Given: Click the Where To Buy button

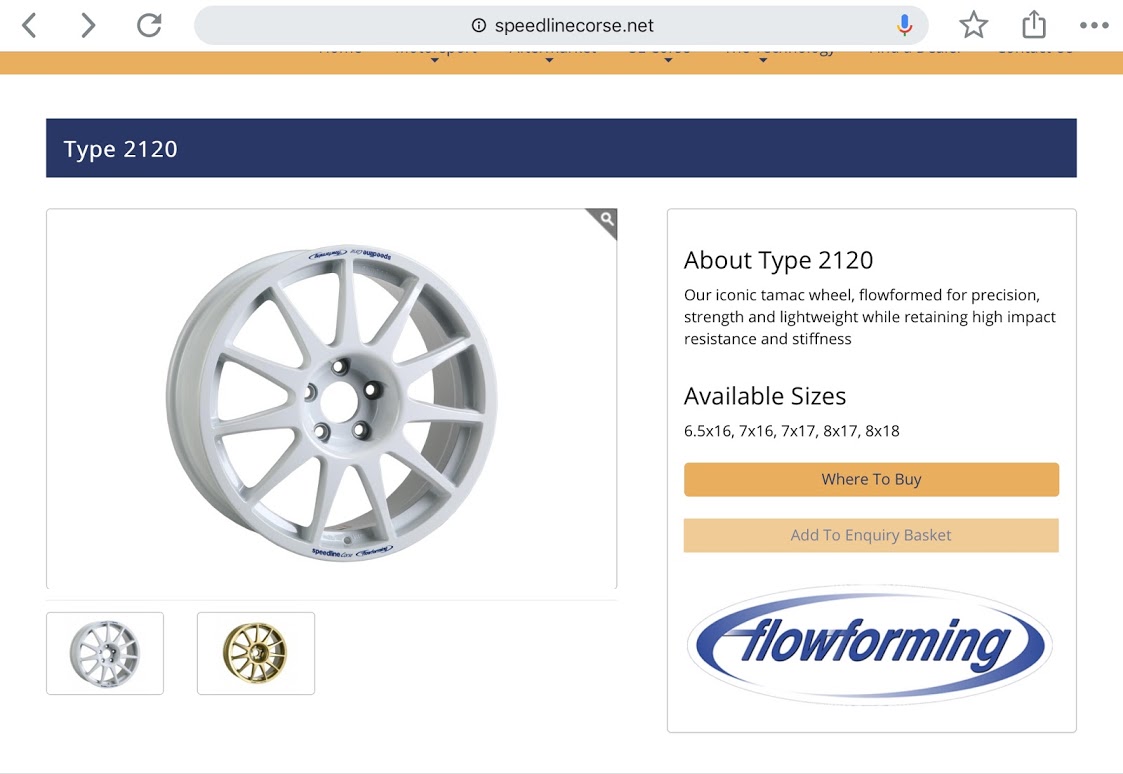Looking at the screenshot, I should pyautogui.click(x=871, y=479).
